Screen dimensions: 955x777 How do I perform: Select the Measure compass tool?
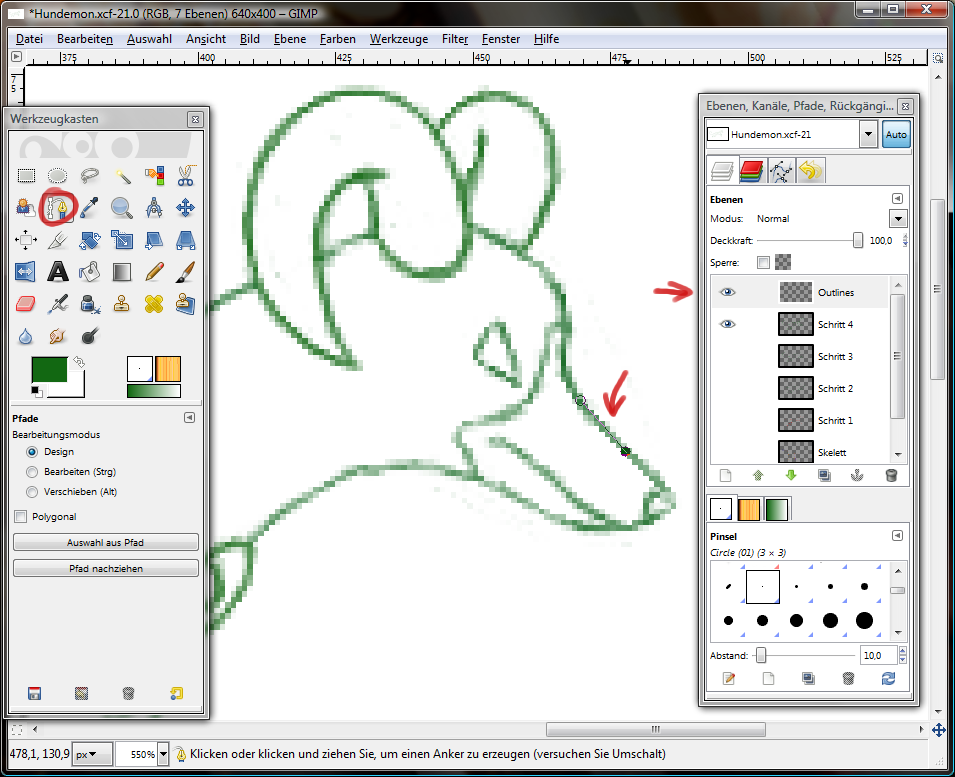[154, 208]
